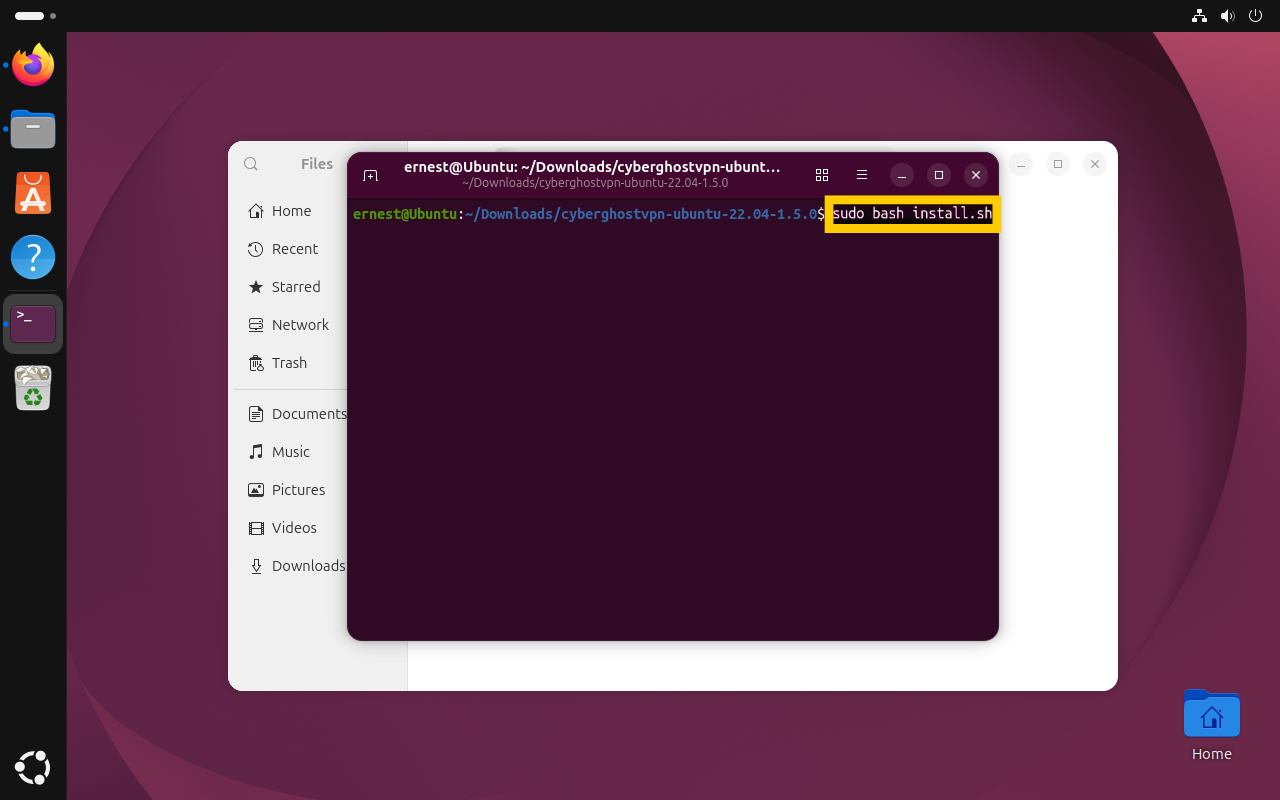Click the search icon in Files
The height and width of the screenshot is (800, 1280).
pos(251,164)
